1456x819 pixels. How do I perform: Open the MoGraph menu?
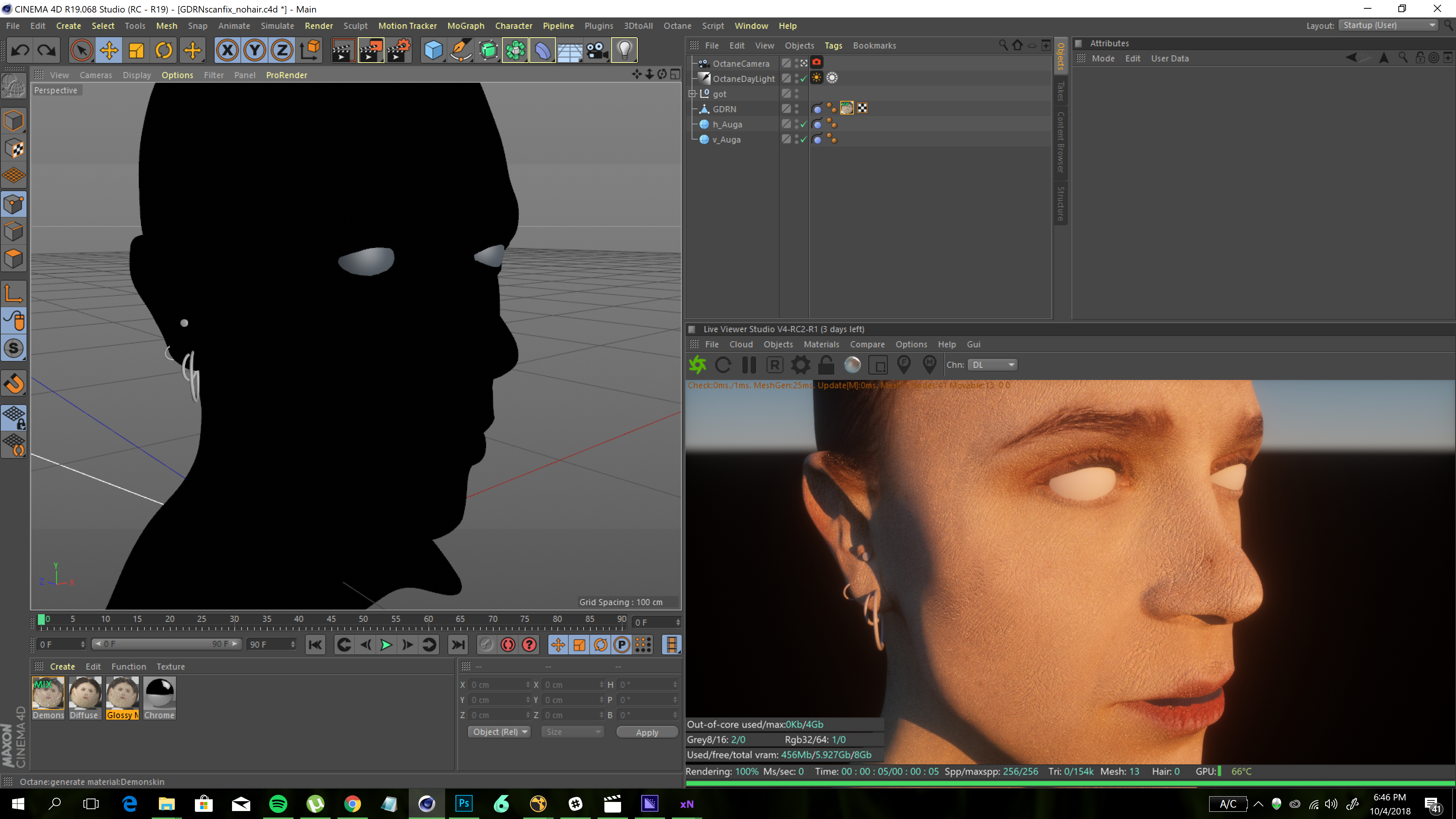465,25
